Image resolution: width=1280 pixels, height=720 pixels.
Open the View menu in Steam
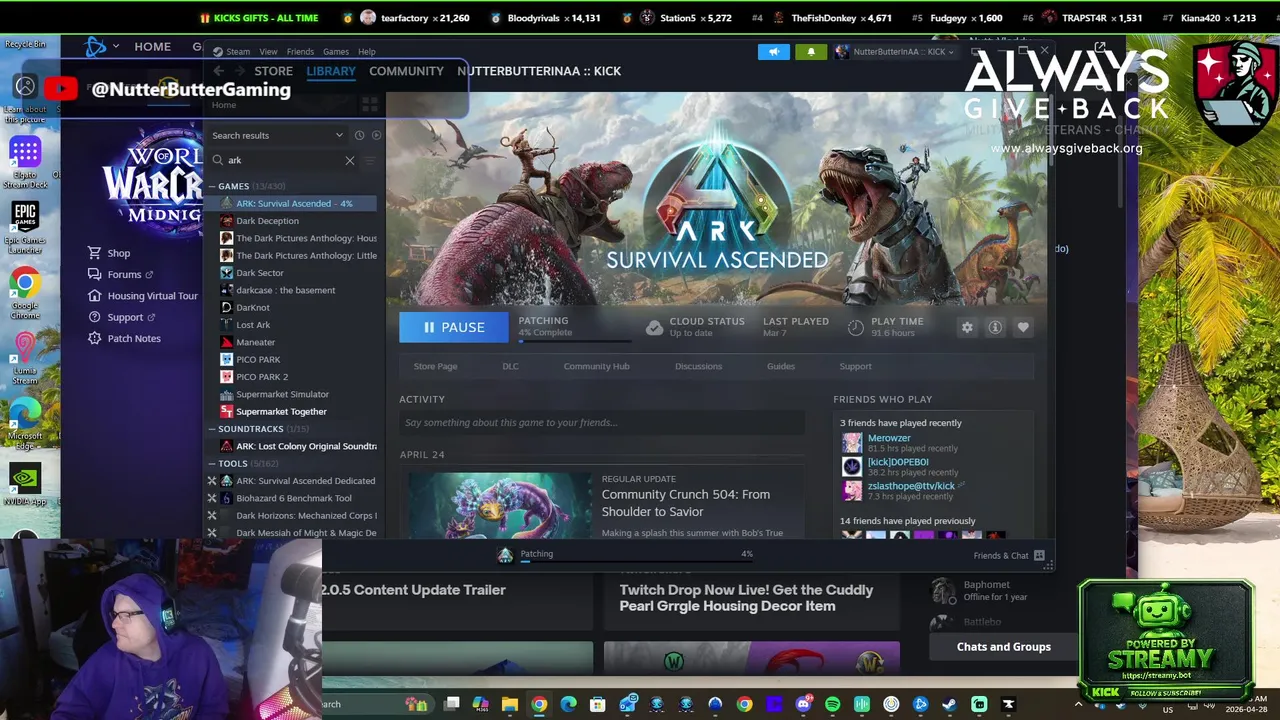click(x=268, y=51)
